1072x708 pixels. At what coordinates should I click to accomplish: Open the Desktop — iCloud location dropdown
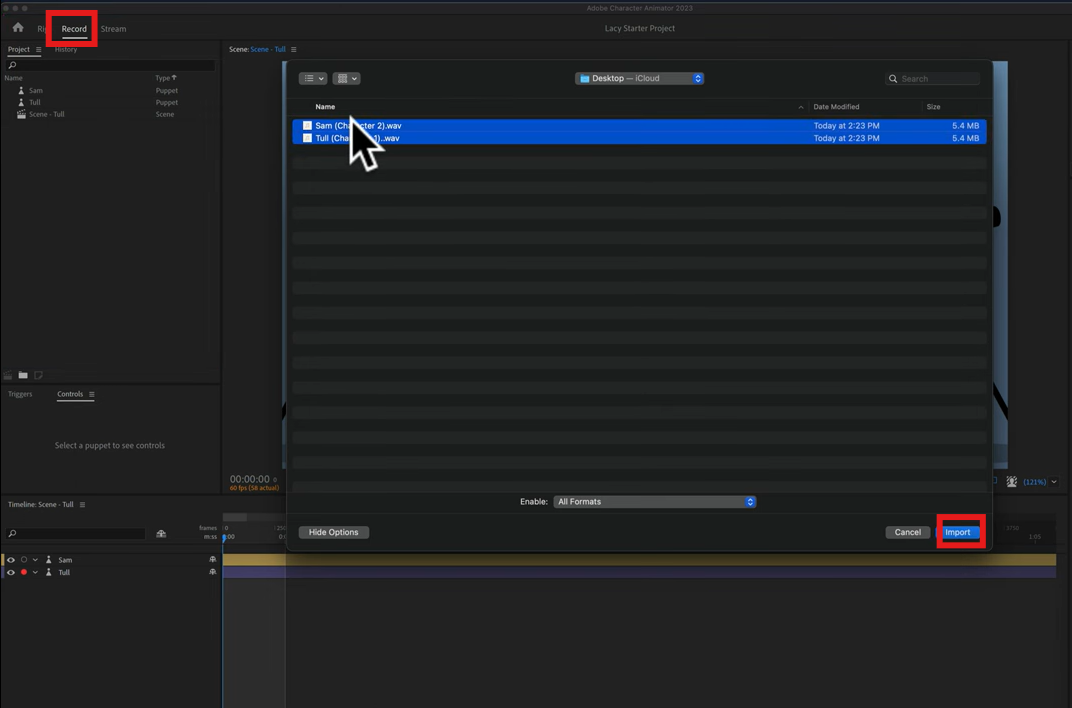point(640,78)
